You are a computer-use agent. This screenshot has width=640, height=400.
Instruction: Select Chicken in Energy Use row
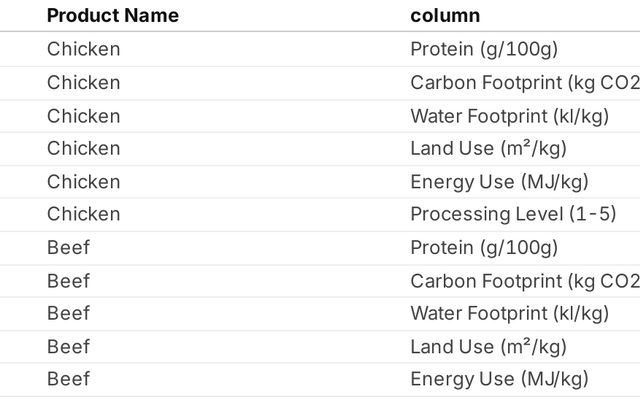(x=84, y=182)
